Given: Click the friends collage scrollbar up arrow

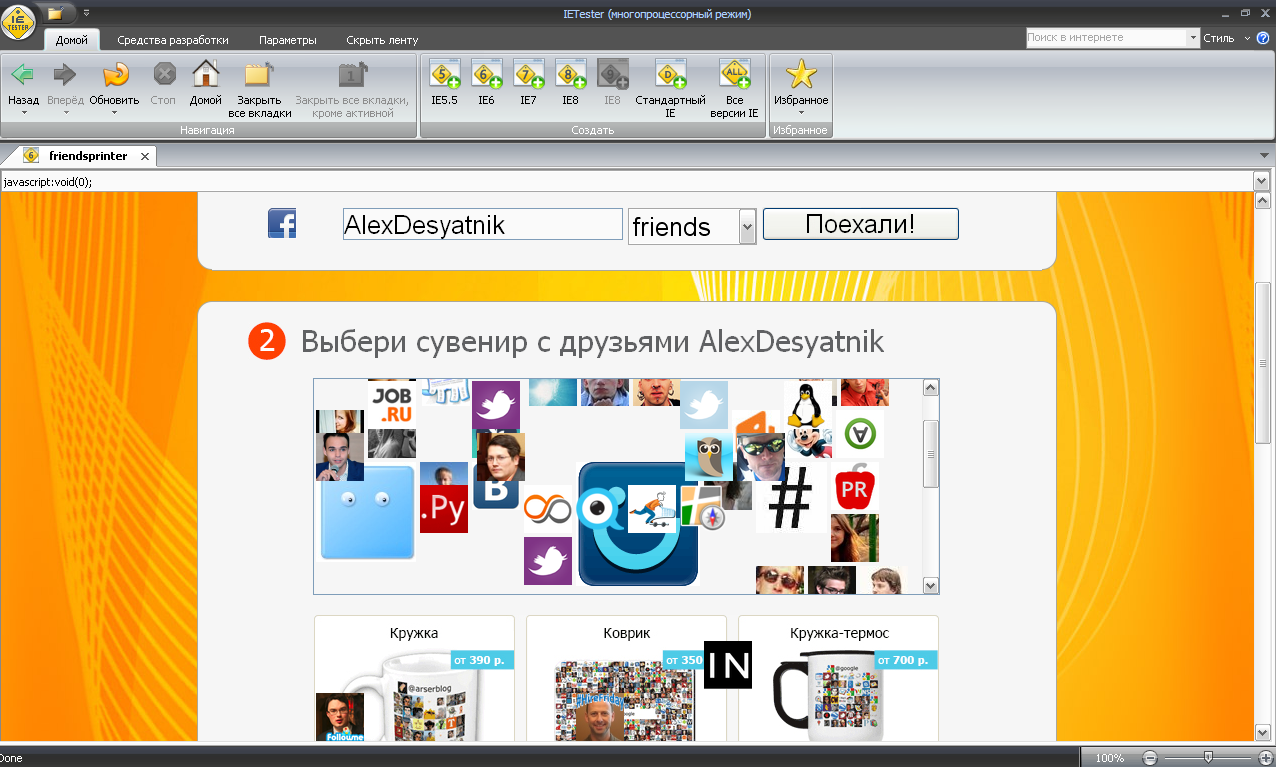Looking at the screenshot, I should click(x=931, y=387).
